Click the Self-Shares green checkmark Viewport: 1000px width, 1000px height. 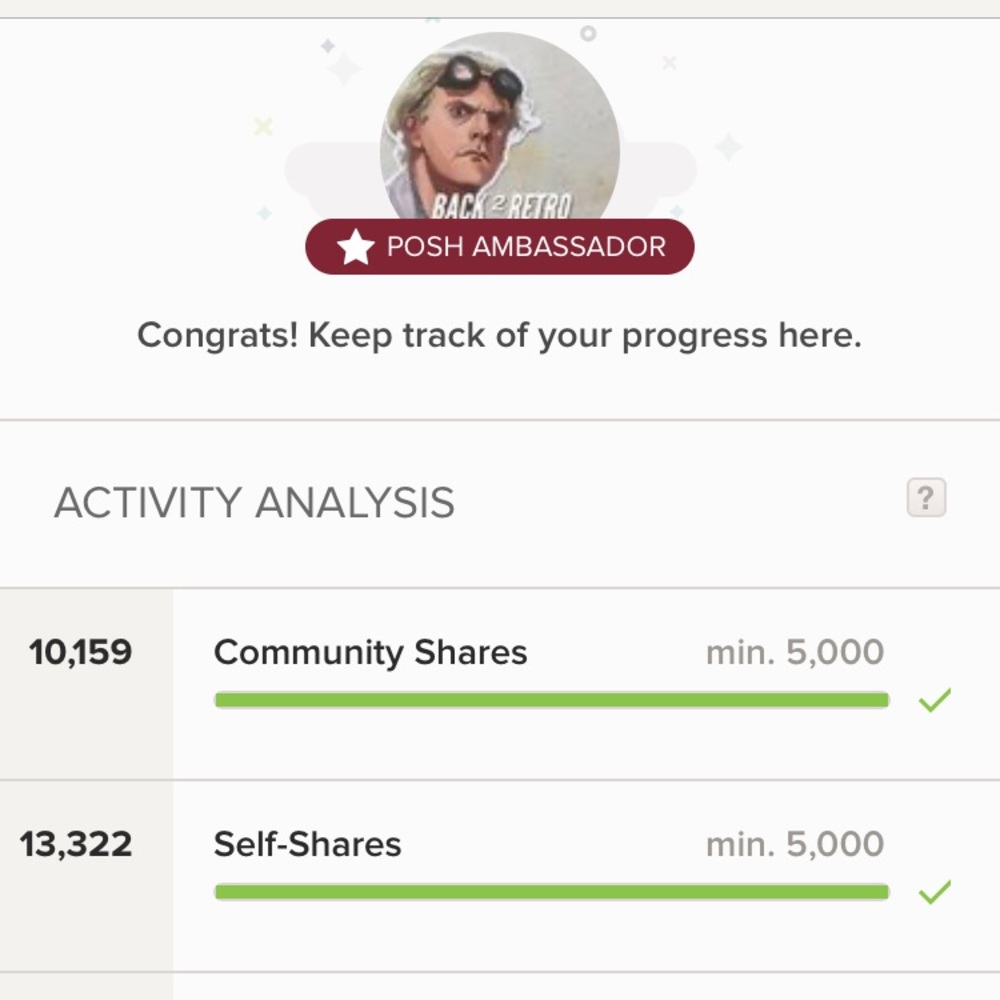tap(935, 892)
